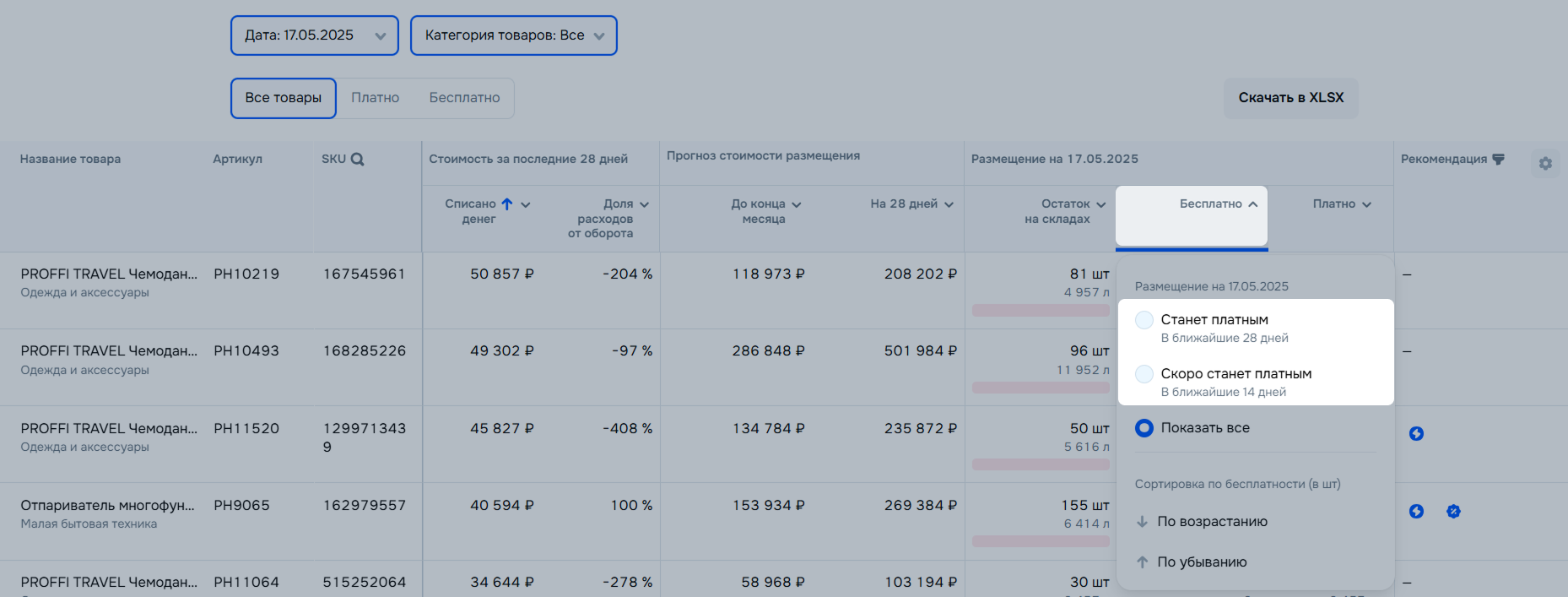This screenshot has width=1568, height=597.
Task: Select Показать все radio option
Action: [1144, 428]
